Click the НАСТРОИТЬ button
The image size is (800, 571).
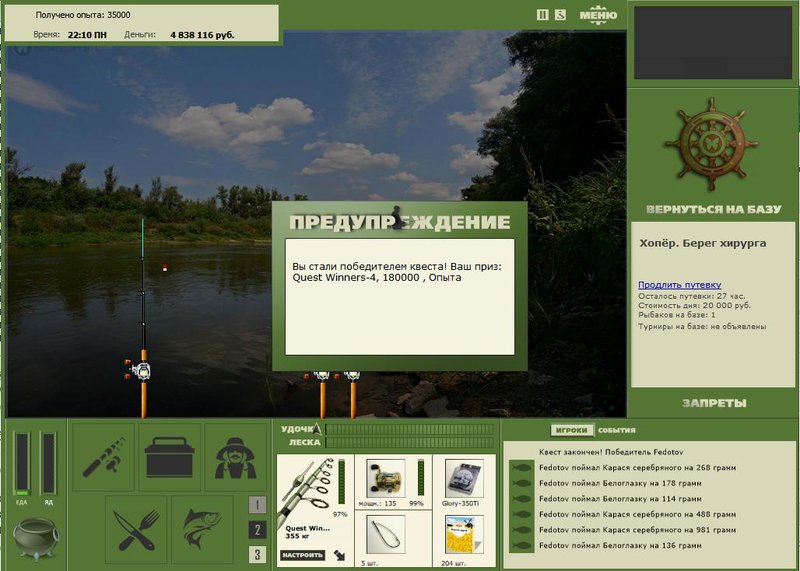click(x=303, y=555)
